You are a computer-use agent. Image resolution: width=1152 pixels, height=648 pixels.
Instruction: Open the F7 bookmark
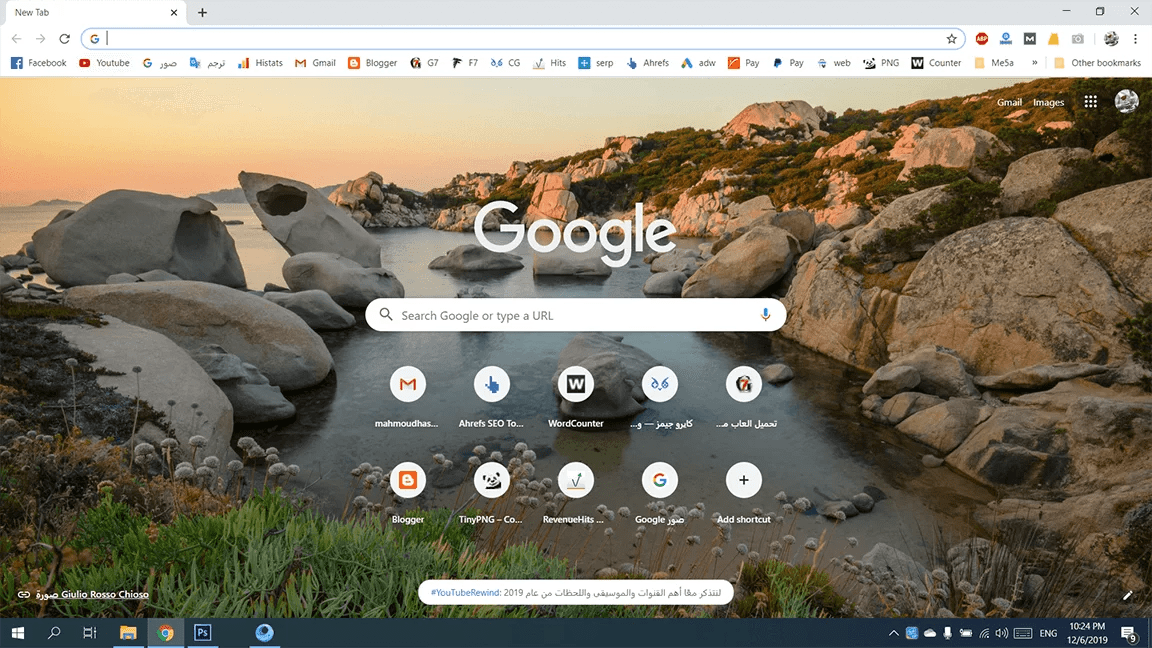pyautogui.click(x=464, y=63)
